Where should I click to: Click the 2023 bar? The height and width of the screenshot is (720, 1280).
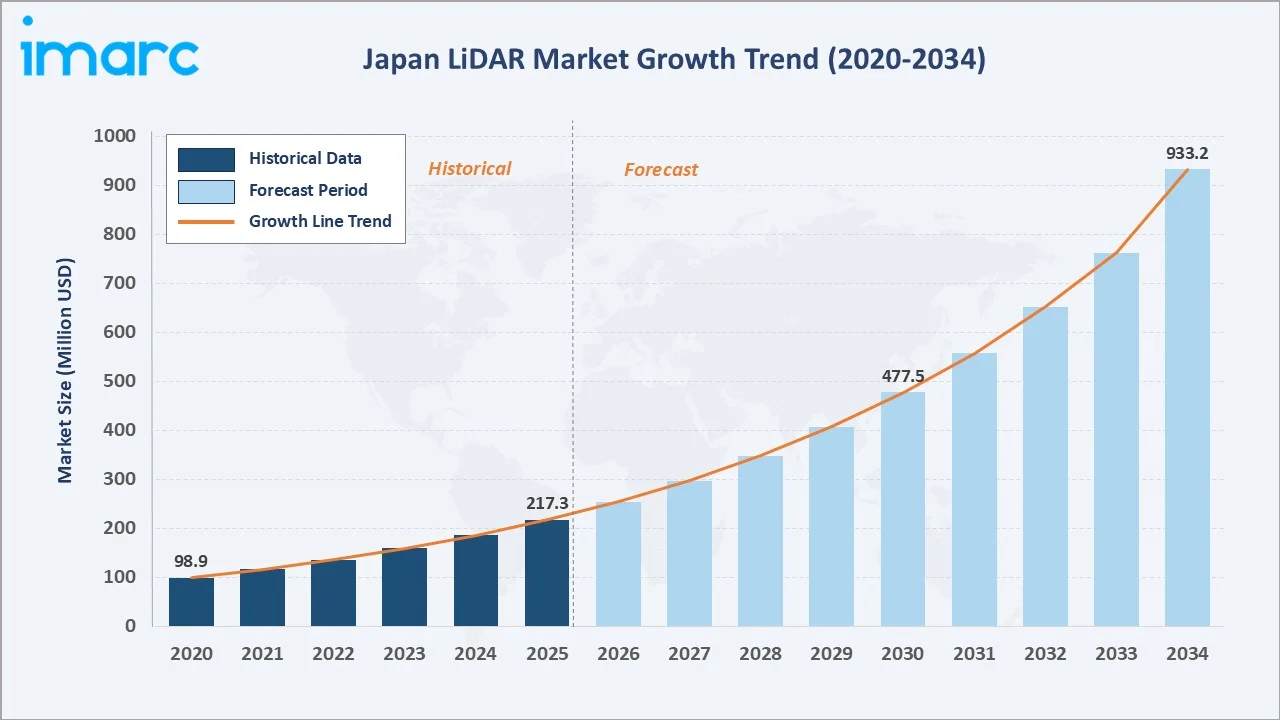pos(404,587)
